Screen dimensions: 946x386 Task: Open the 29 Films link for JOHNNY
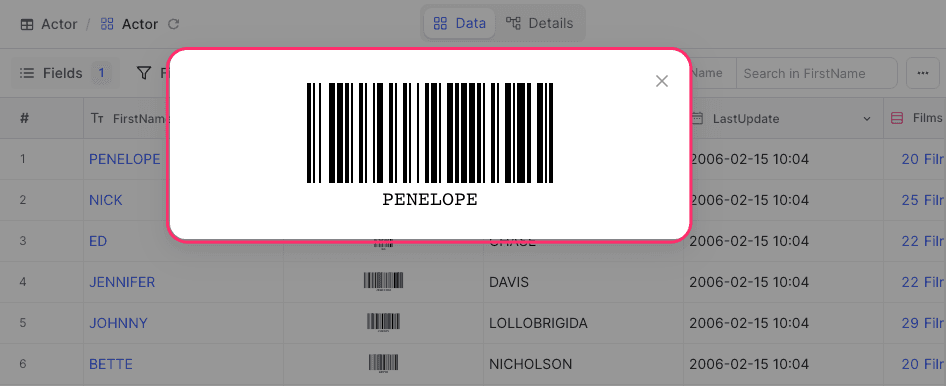(923, 323)
